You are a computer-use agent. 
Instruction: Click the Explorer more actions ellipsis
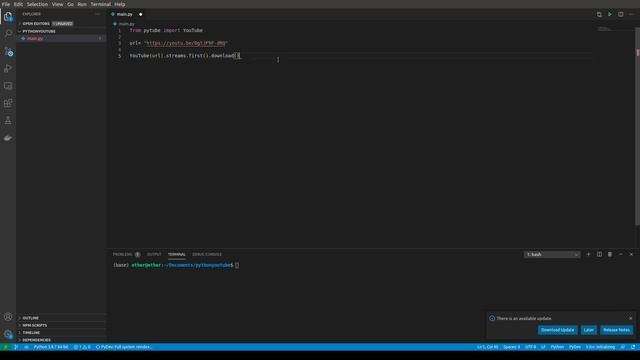[x=98, y=14]
